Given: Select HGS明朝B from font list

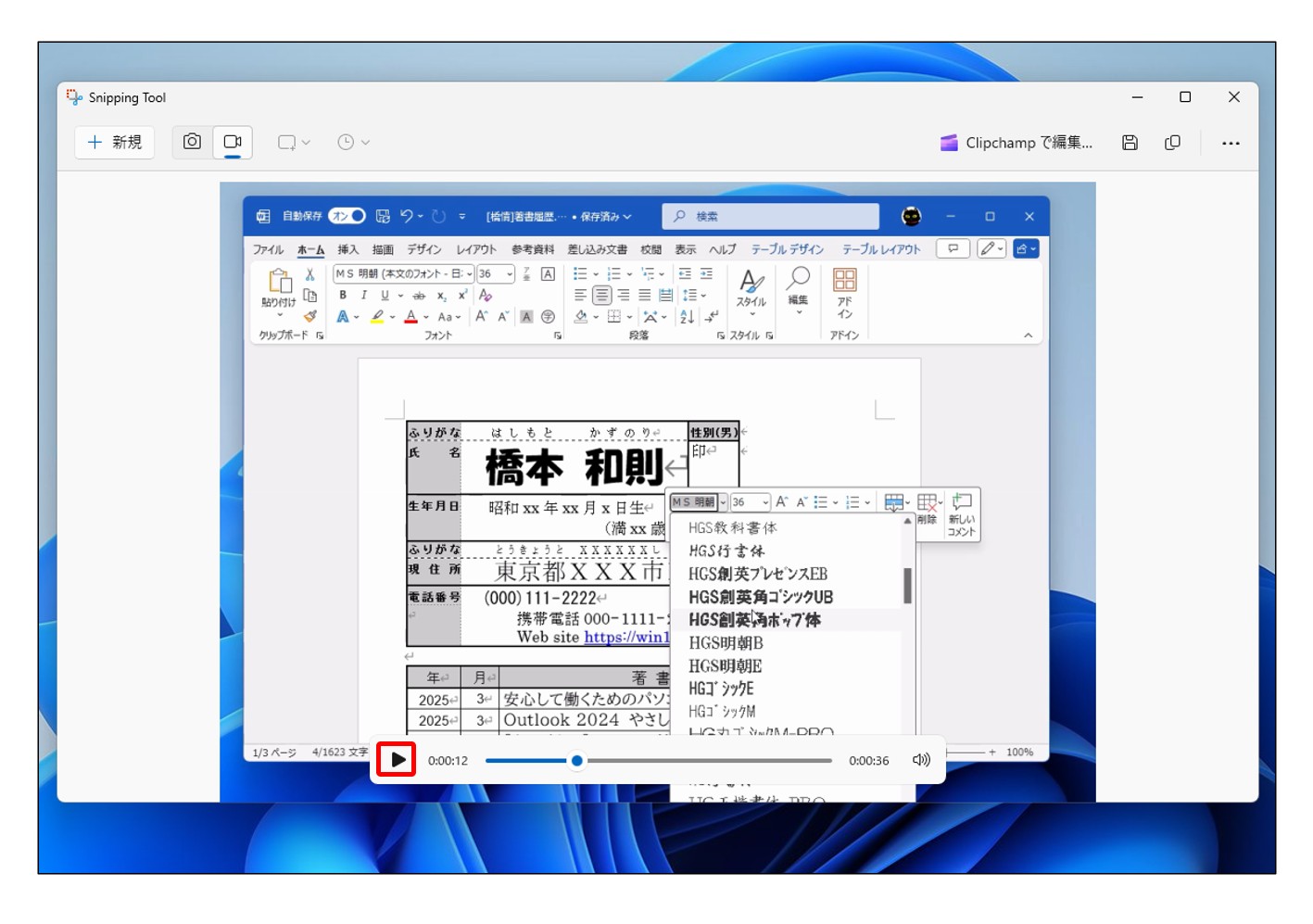Looking at the screenshot, I should tap(726, 642).
